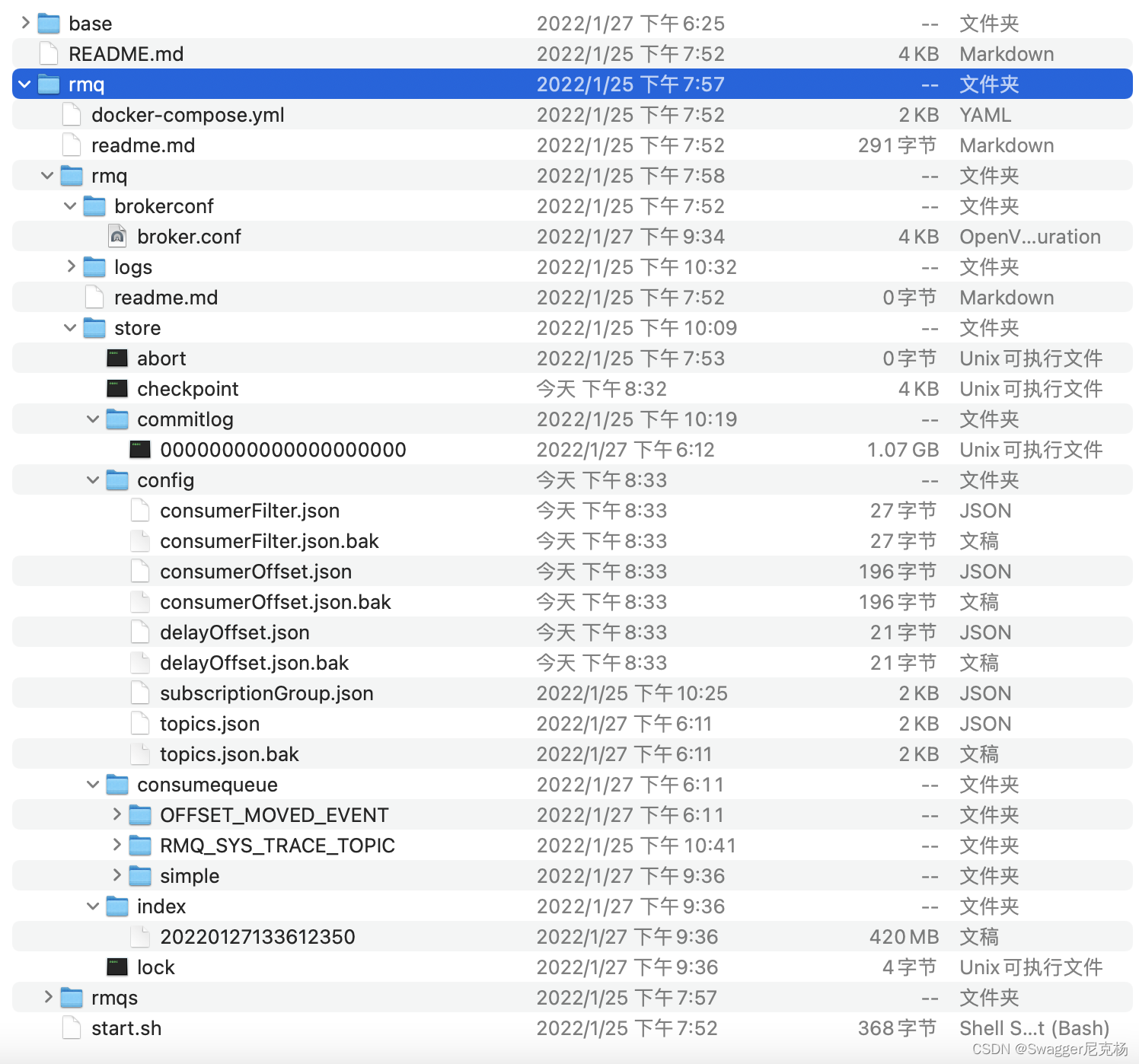The width and height of the screenshot is (1139, 1064).
Task: Click the RMQ_SYS_TRACE_TOPIC folder icon
Action: tap(140, 846)
